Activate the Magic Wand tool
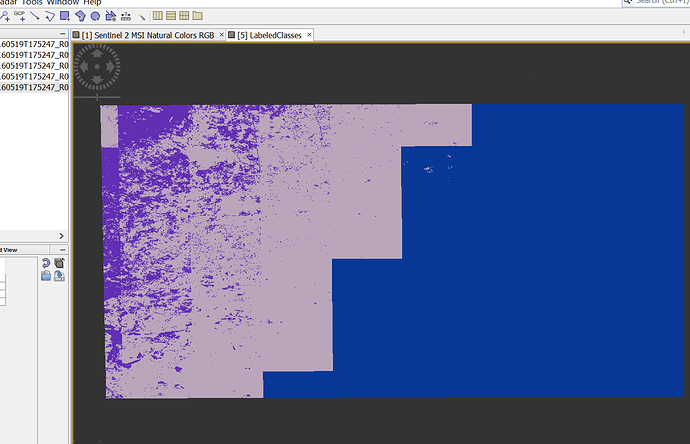This screenshot has height=444, width=690. click(141, 16)
